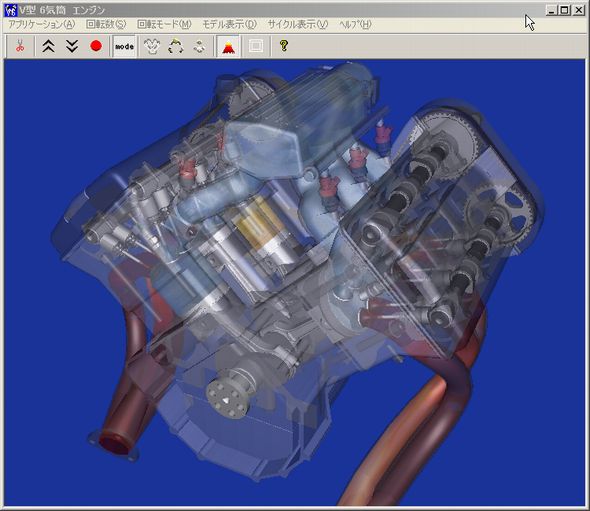The image size is (590, 511).
Task: Open the 回転数(S) menu
Action: click(x=106, y=25)
